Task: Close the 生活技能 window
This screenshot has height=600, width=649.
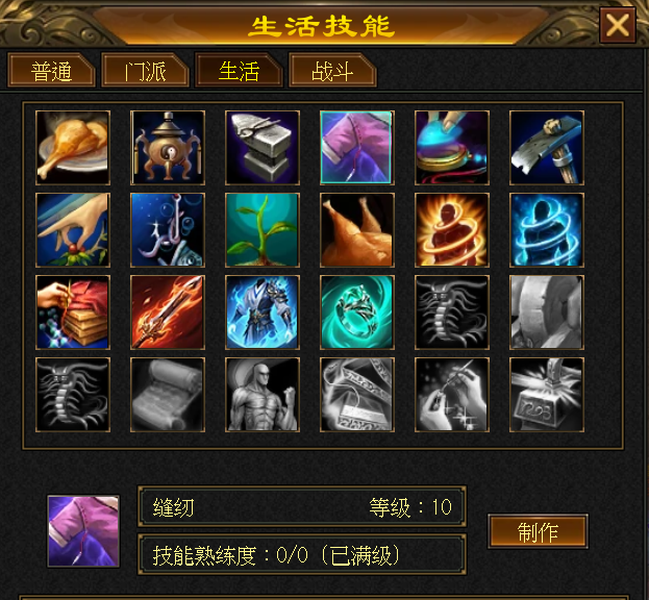Action: coord(618,25)
